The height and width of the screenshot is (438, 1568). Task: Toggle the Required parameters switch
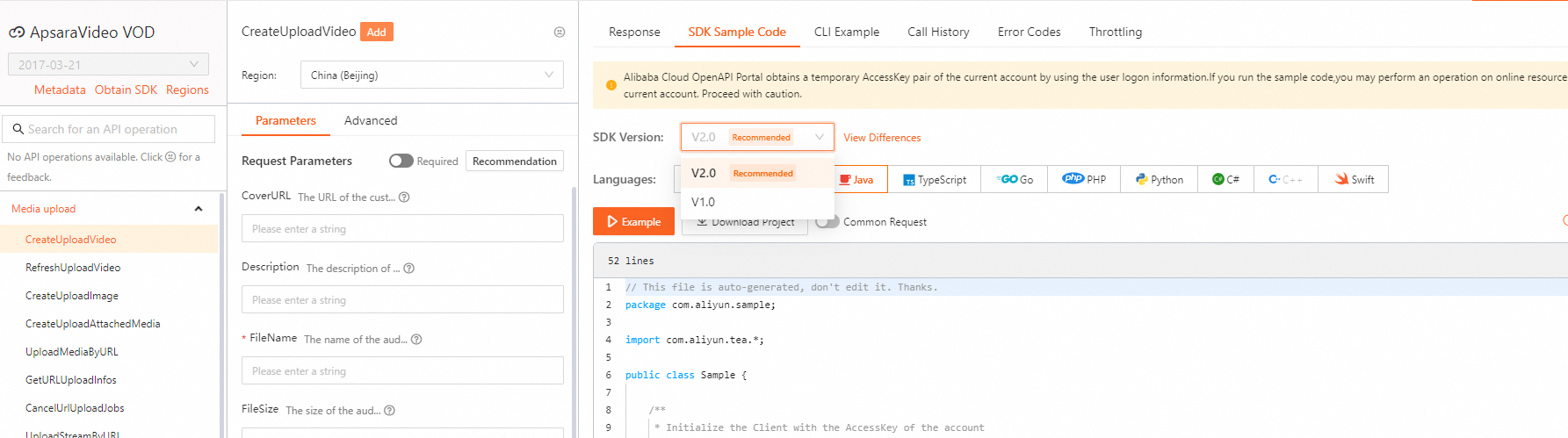pos(401,161)
